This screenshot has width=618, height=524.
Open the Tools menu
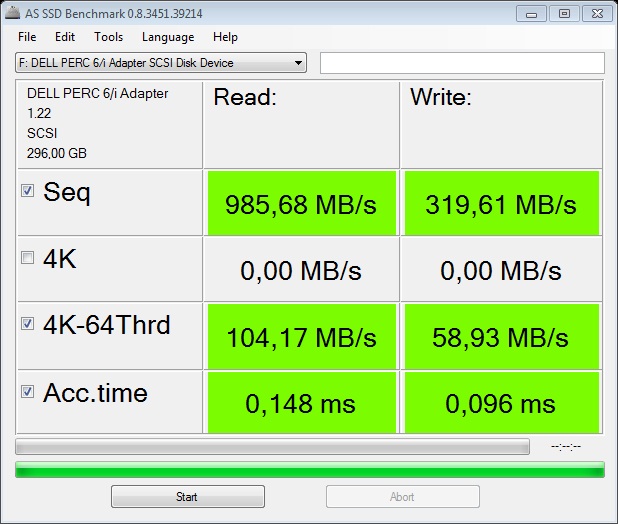pyautogui.click(x=109, y=37)
